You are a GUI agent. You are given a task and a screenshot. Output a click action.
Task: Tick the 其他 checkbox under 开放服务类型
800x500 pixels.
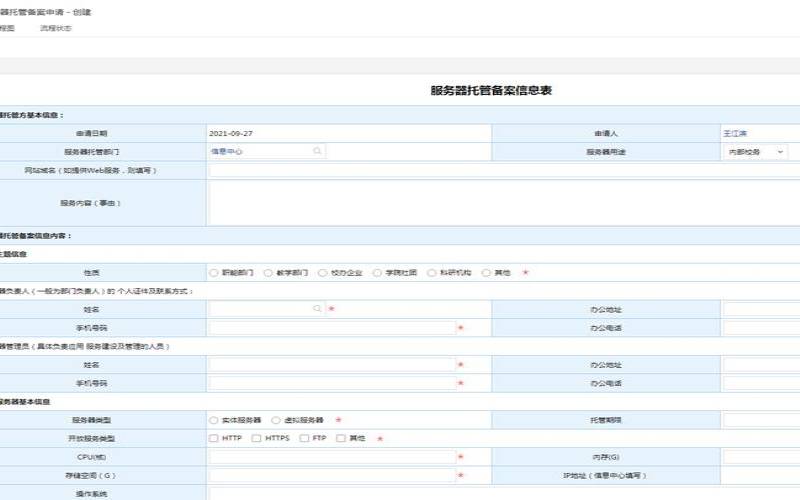click(341, 438)
